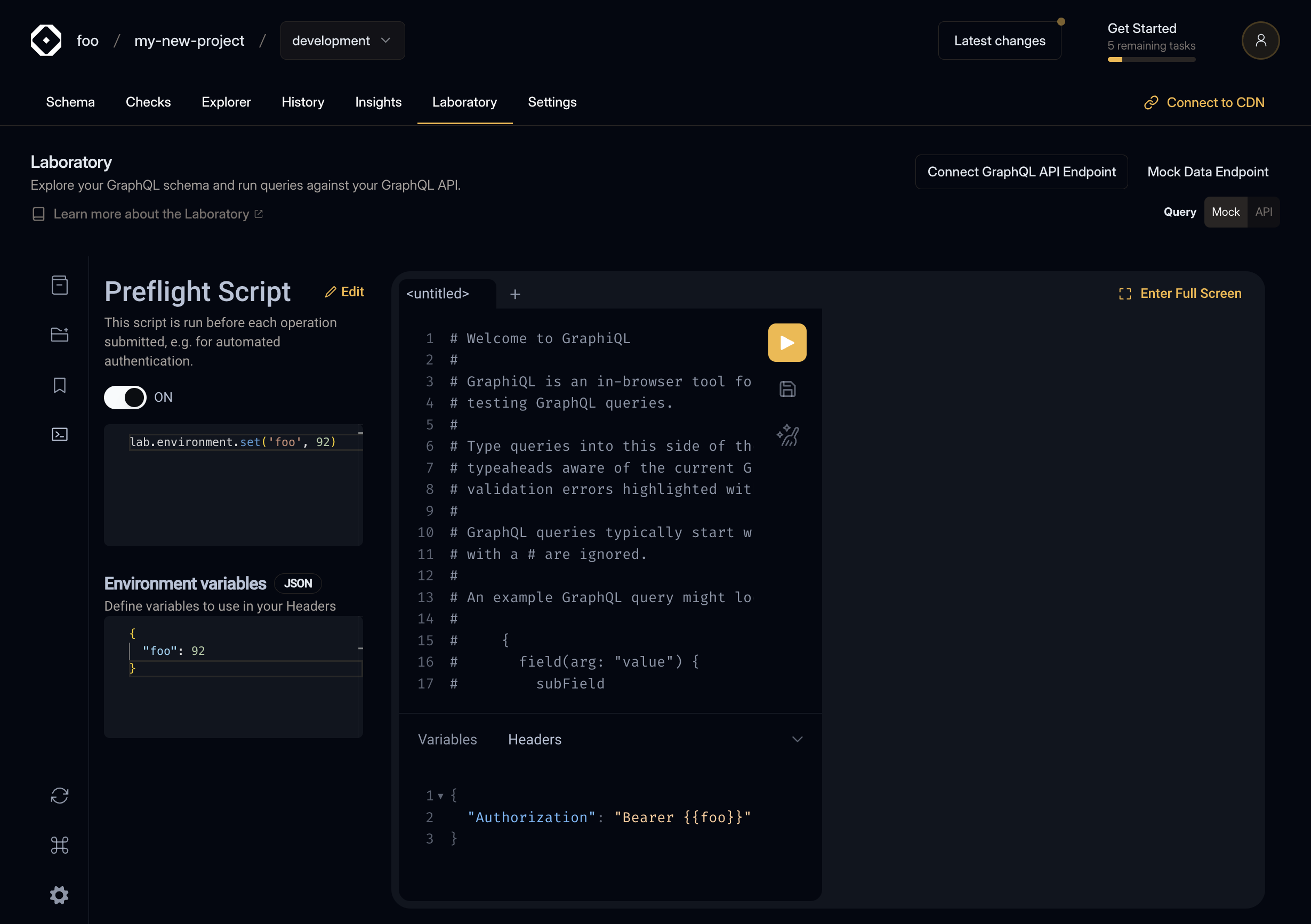The height and width of the screenshot is (924, 1311).
Task: Click the bookmark sidebar icon
Action: pos(60,384)
